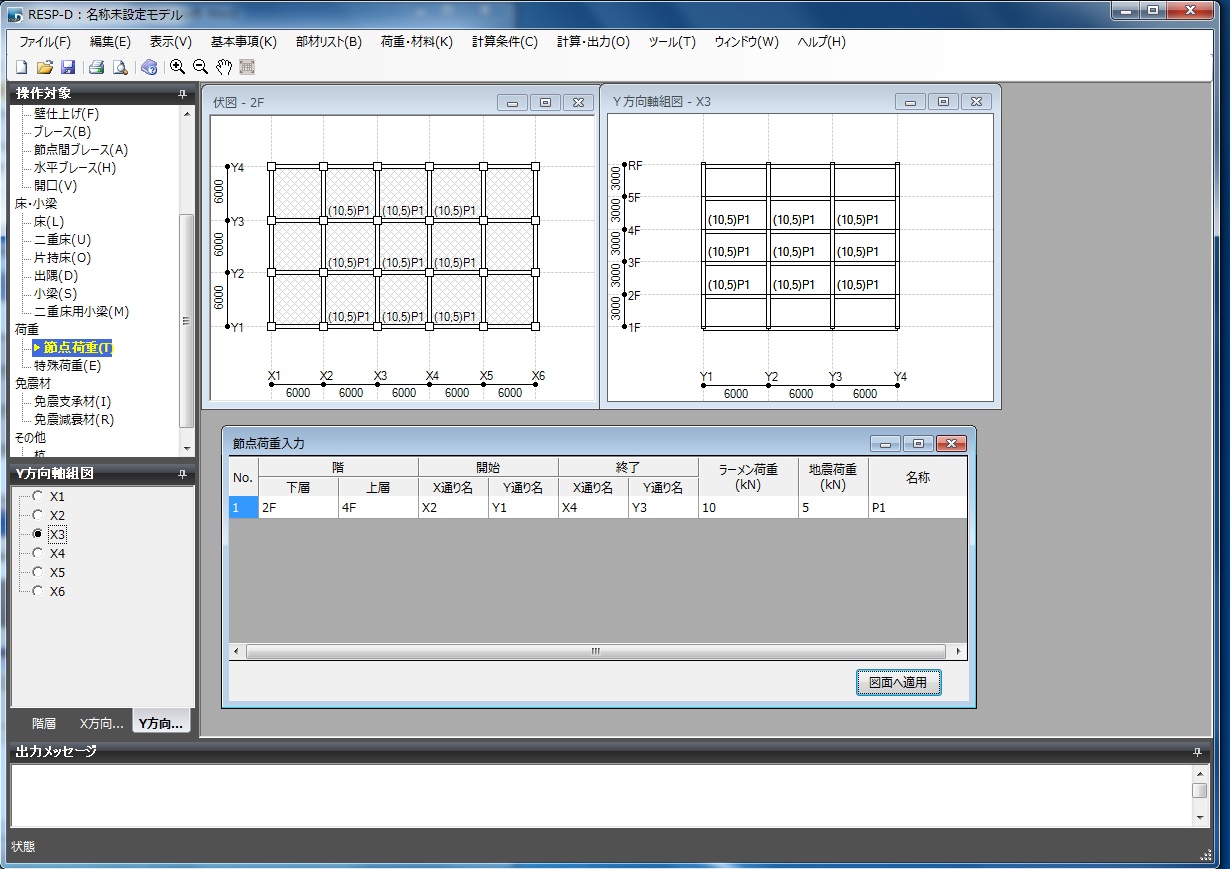Click the pin icon on 操作対象 panel
The height and width of the screenshot is (869, 1230).
coord(182,94)
